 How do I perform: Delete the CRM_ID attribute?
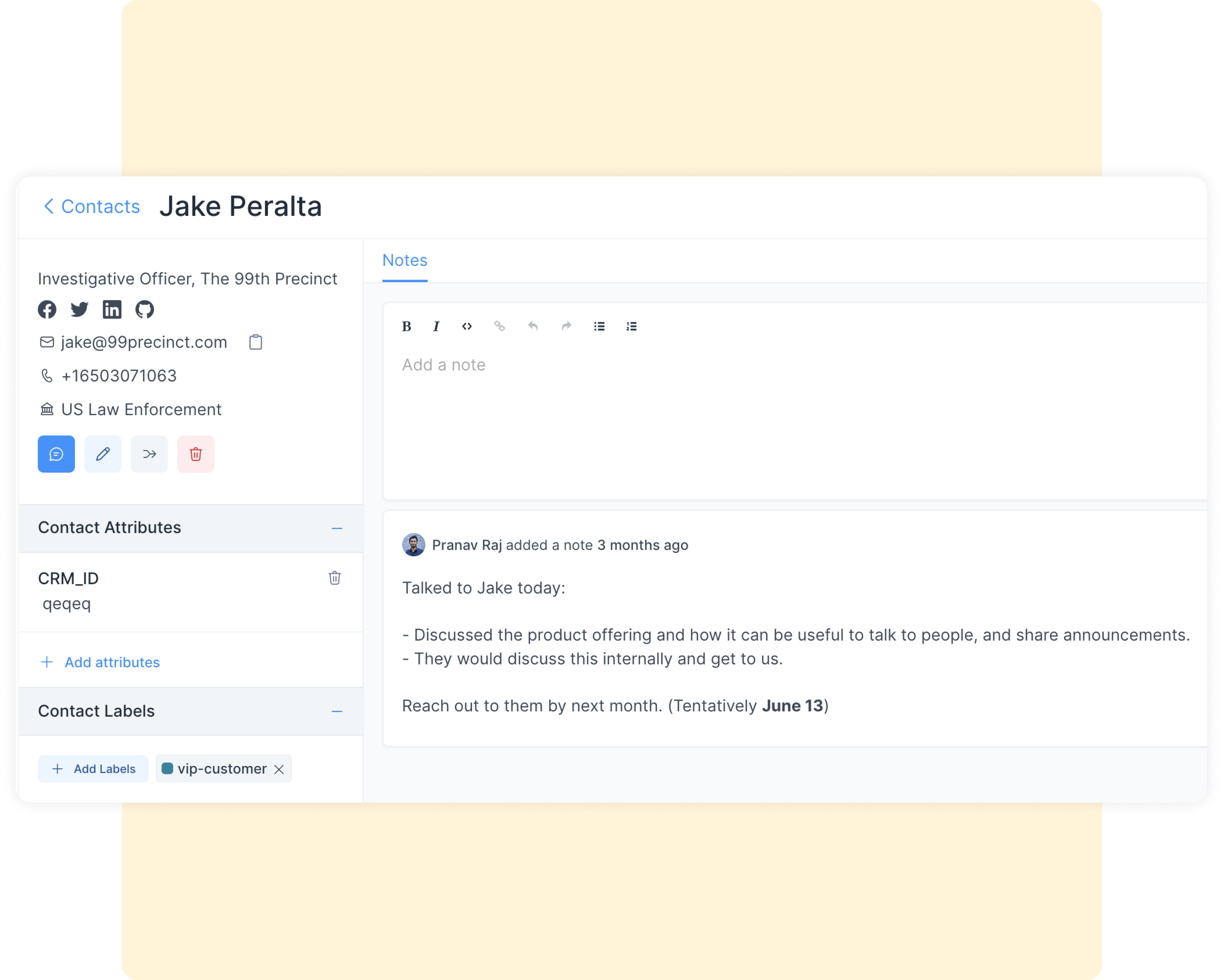[335, 578]
